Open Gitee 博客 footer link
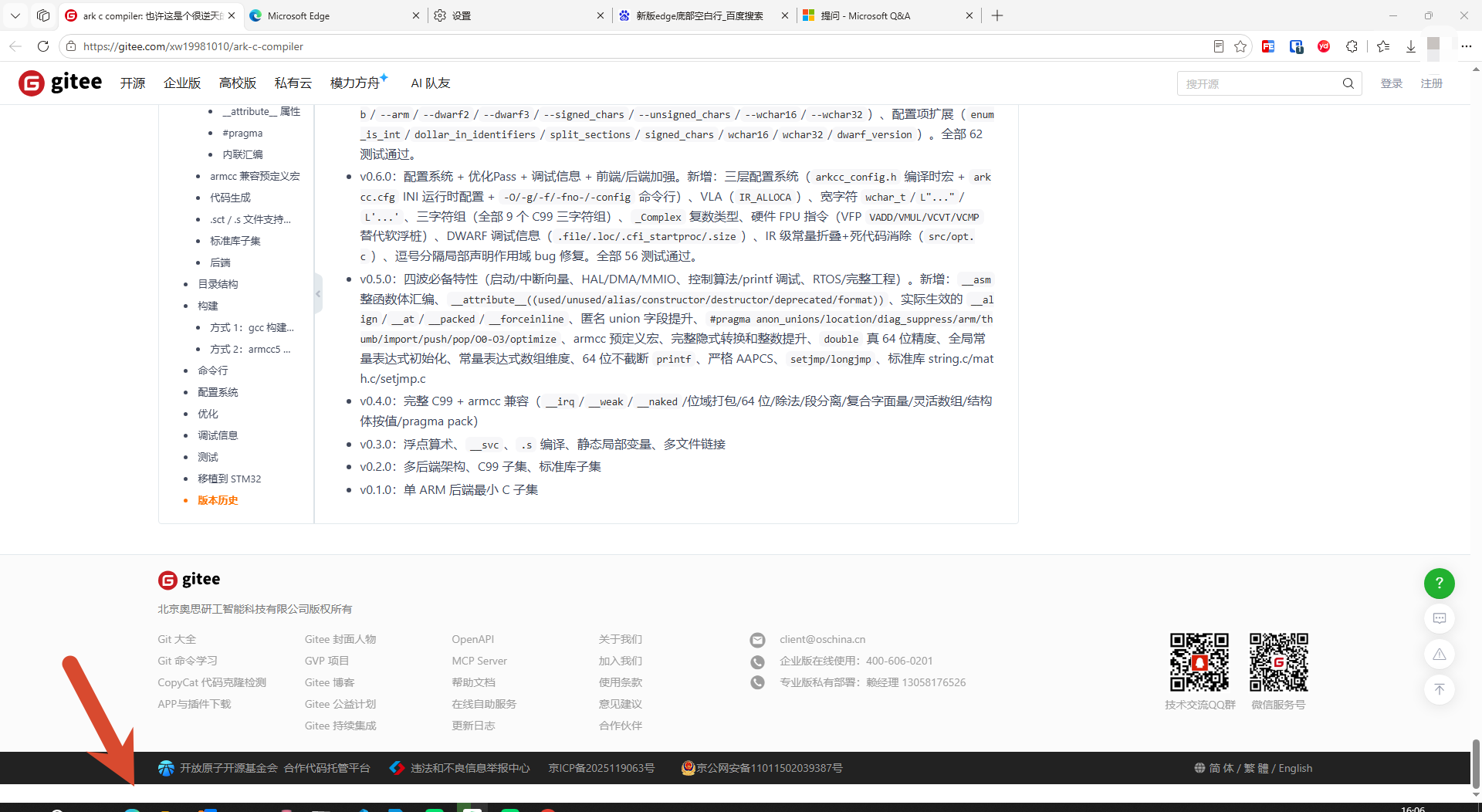Screen dimensions: 1482x812 tap(330, 682)
